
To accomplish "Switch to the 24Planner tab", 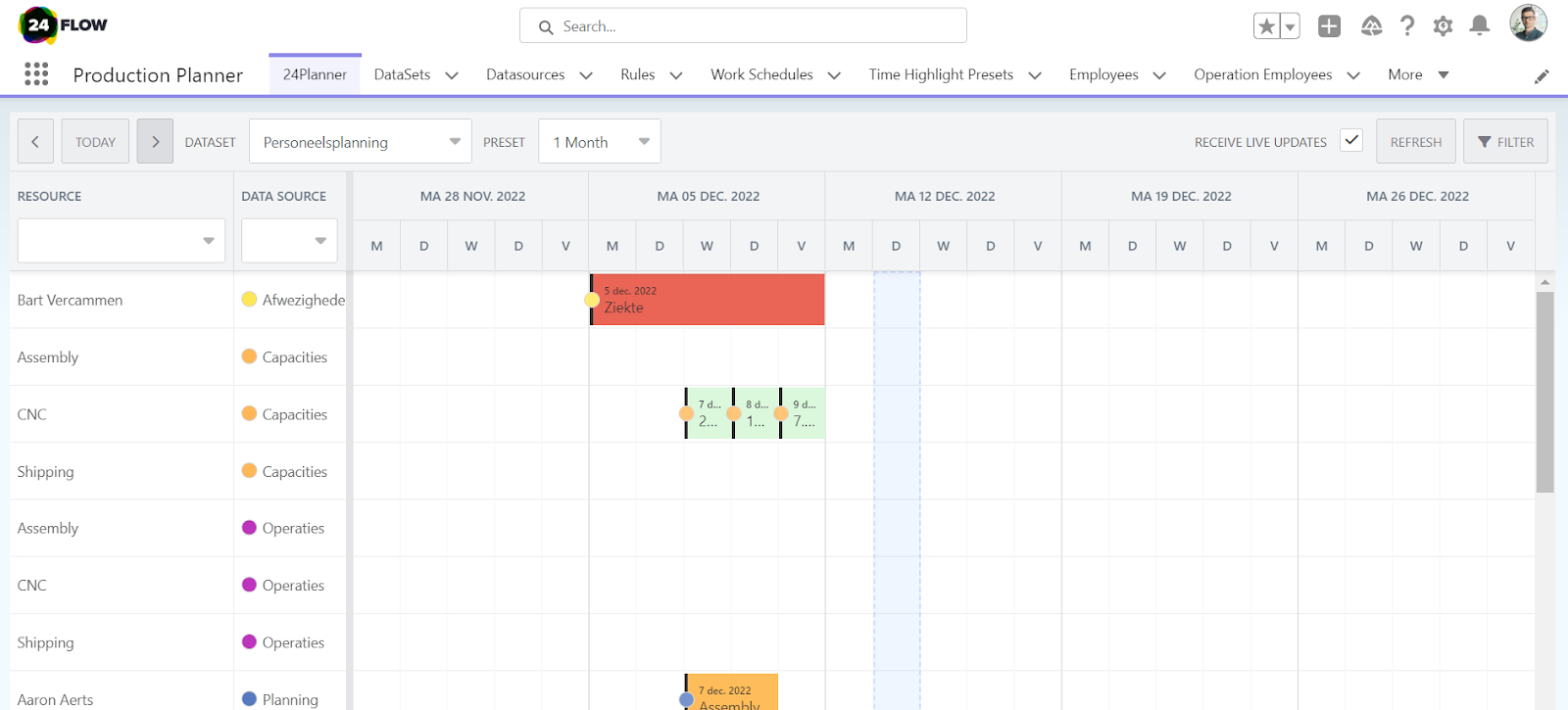I will [x=315, y=74].
